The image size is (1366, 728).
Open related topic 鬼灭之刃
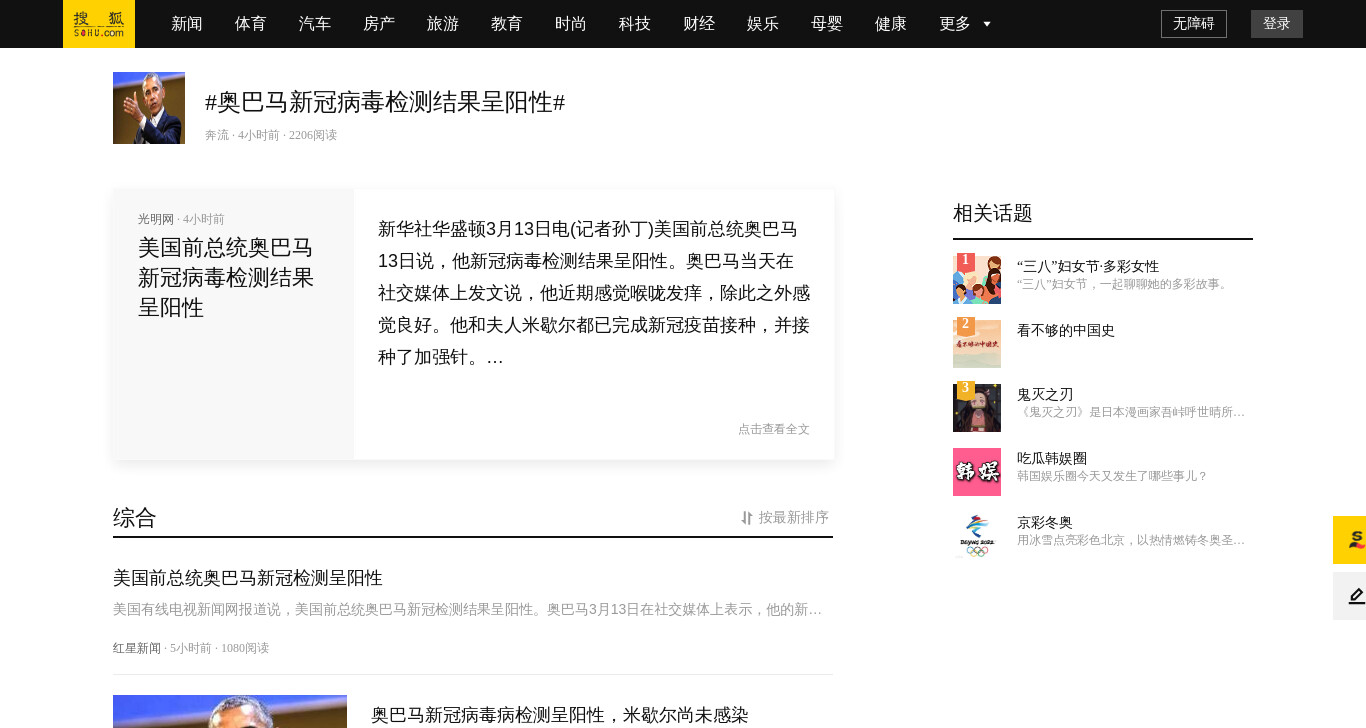(x=1045, y=394)
